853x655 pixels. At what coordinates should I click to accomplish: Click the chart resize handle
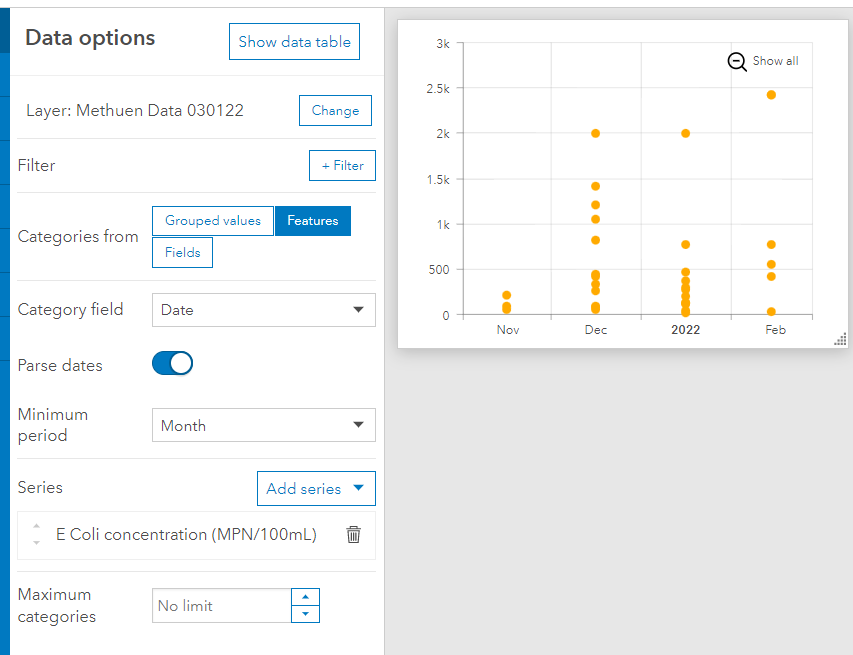click(840, 340)
